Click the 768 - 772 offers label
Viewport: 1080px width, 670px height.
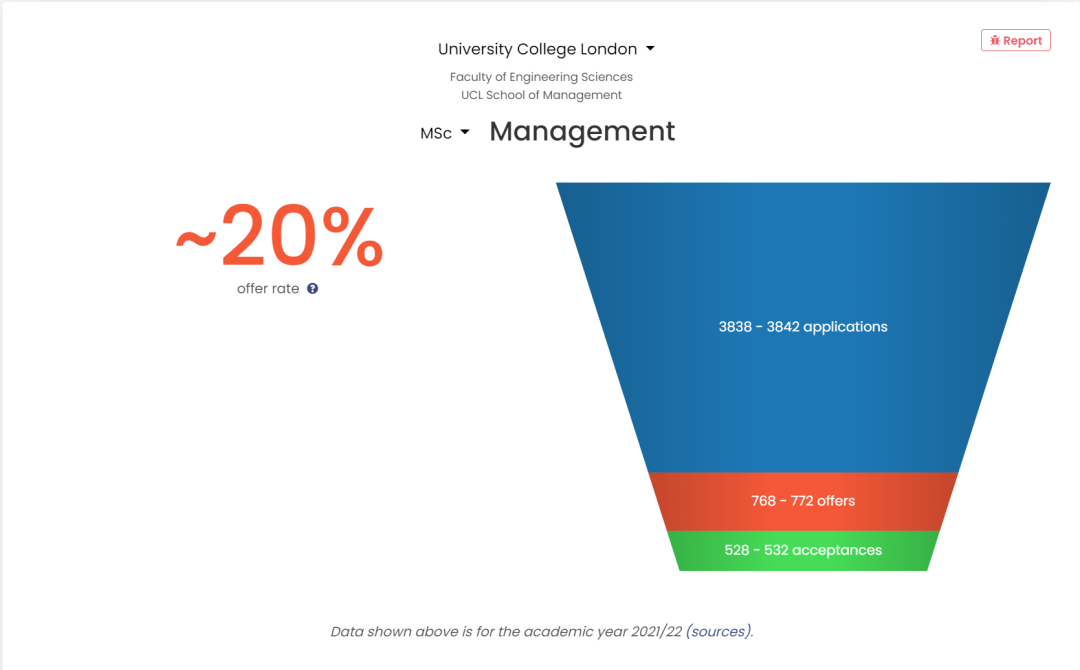[803, 501]
